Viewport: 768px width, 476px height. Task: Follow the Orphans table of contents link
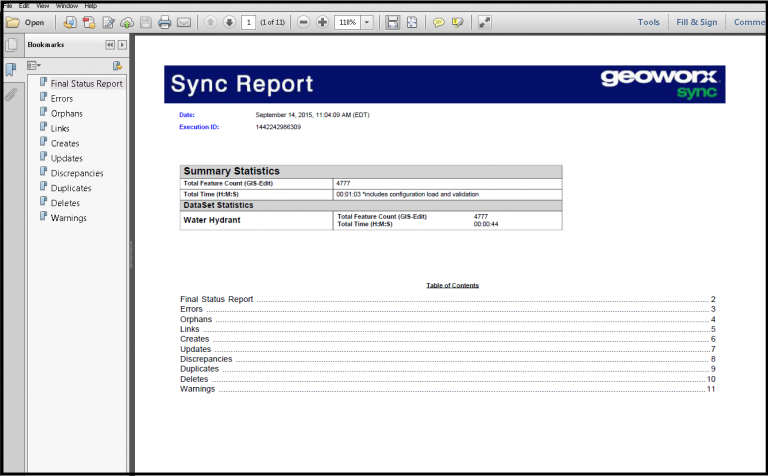click(x=448, y=319)
